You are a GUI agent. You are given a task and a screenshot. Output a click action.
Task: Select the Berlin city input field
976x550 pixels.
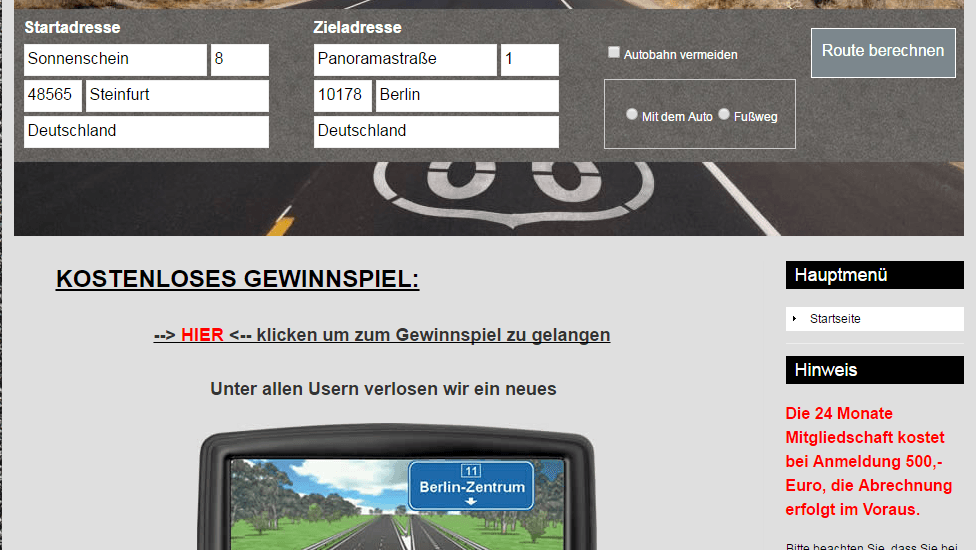tap(467, 96)
